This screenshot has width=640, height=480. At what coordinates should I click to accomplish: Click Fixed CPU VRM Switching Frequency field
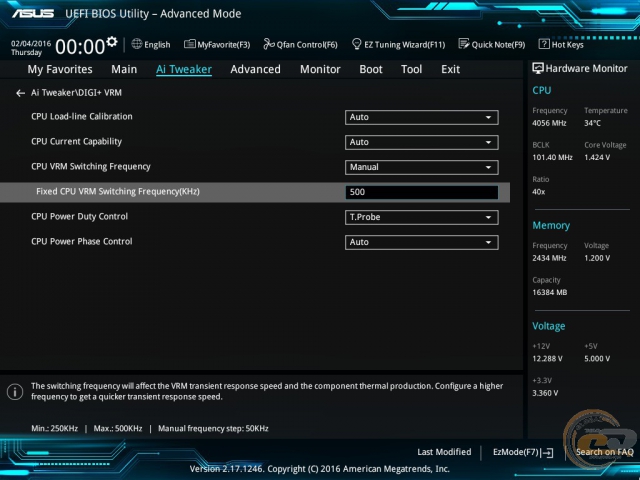click(x=422, y=192)
